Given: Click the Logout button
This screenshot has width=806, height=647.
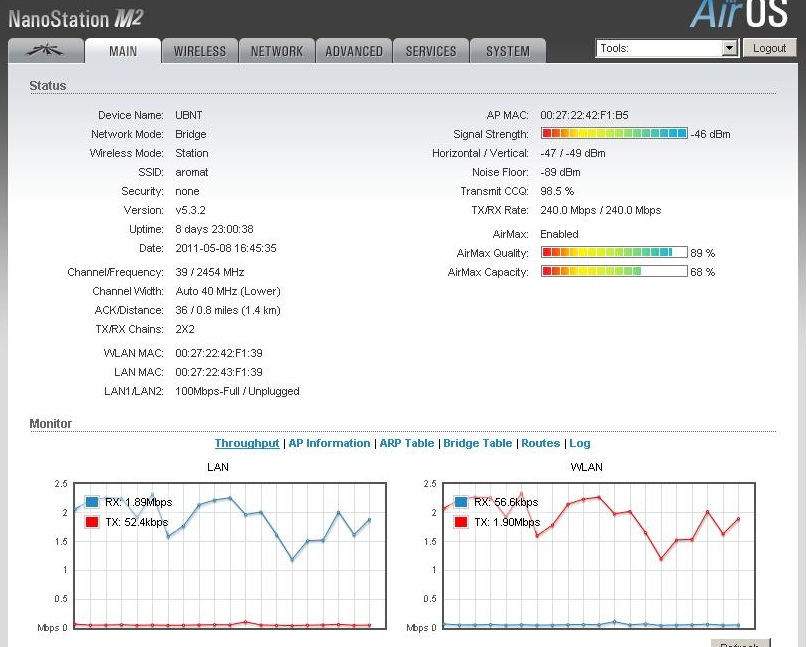Looking at the screenshot, I should tap(770, 48).
